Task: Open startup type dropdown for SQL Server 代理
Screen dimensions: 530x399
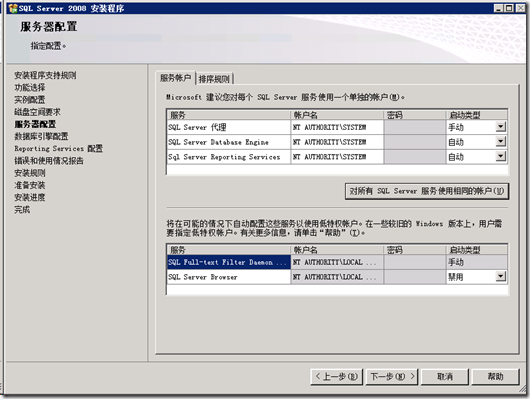Action: point(501,127)
